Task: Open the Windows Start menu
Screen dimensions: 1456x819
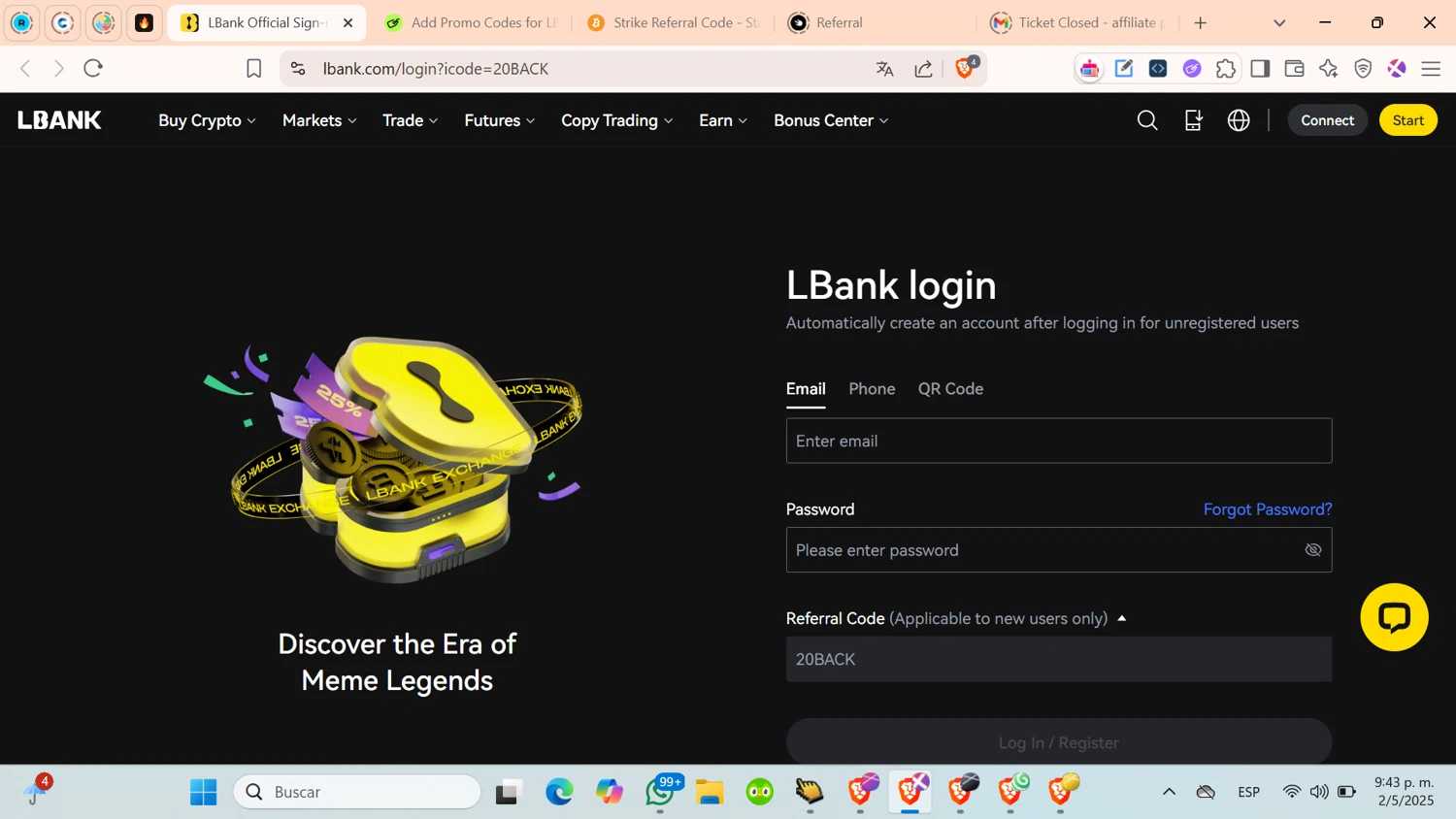Action: (204, 792)
